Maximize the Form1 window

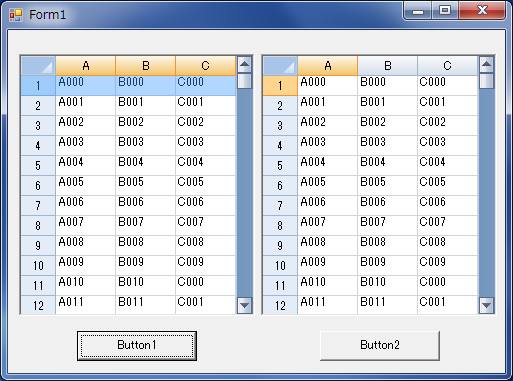click(x=445, y=10)
